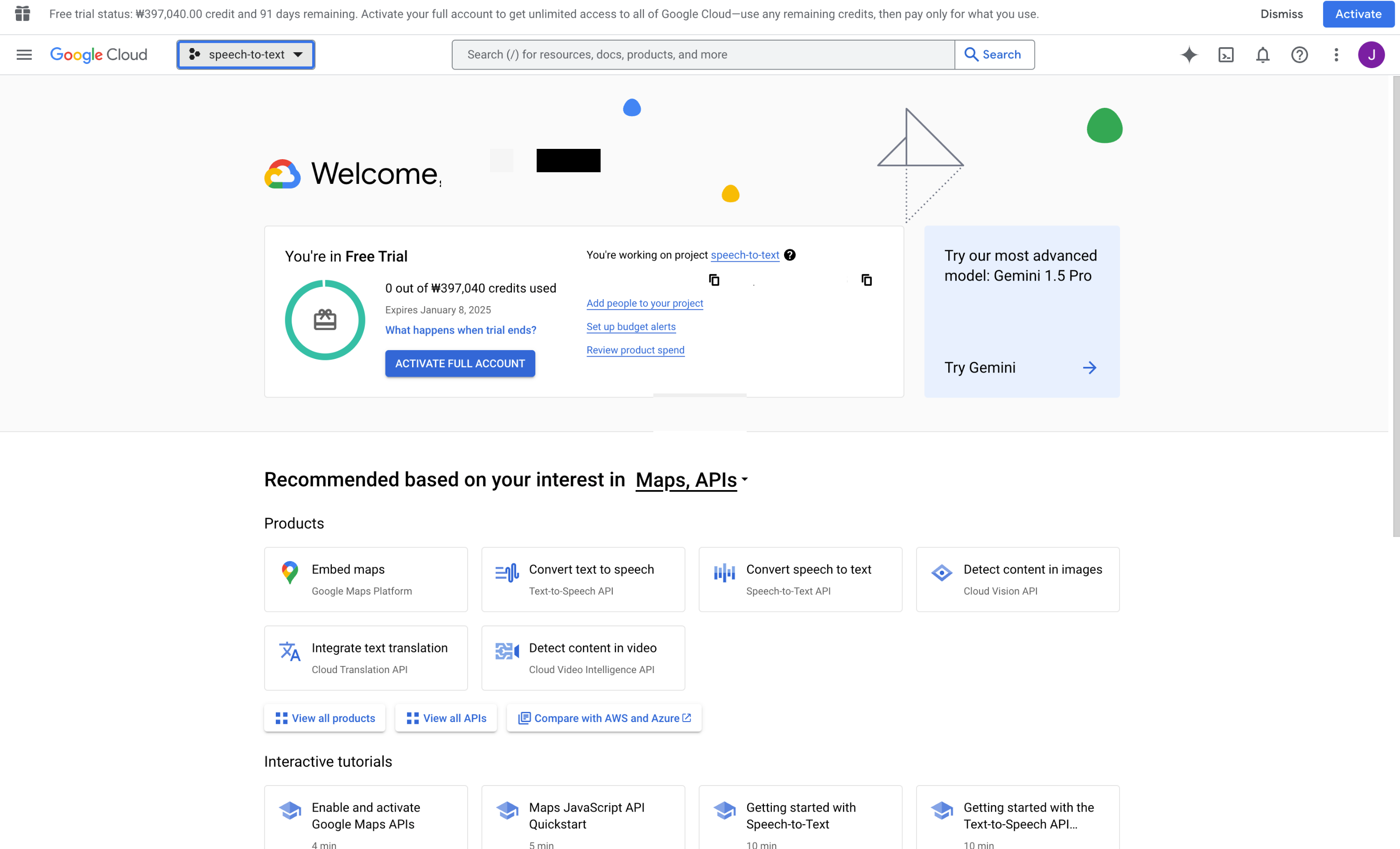
Task: Click the second copy icon in project info
Action: pos(867,280)
